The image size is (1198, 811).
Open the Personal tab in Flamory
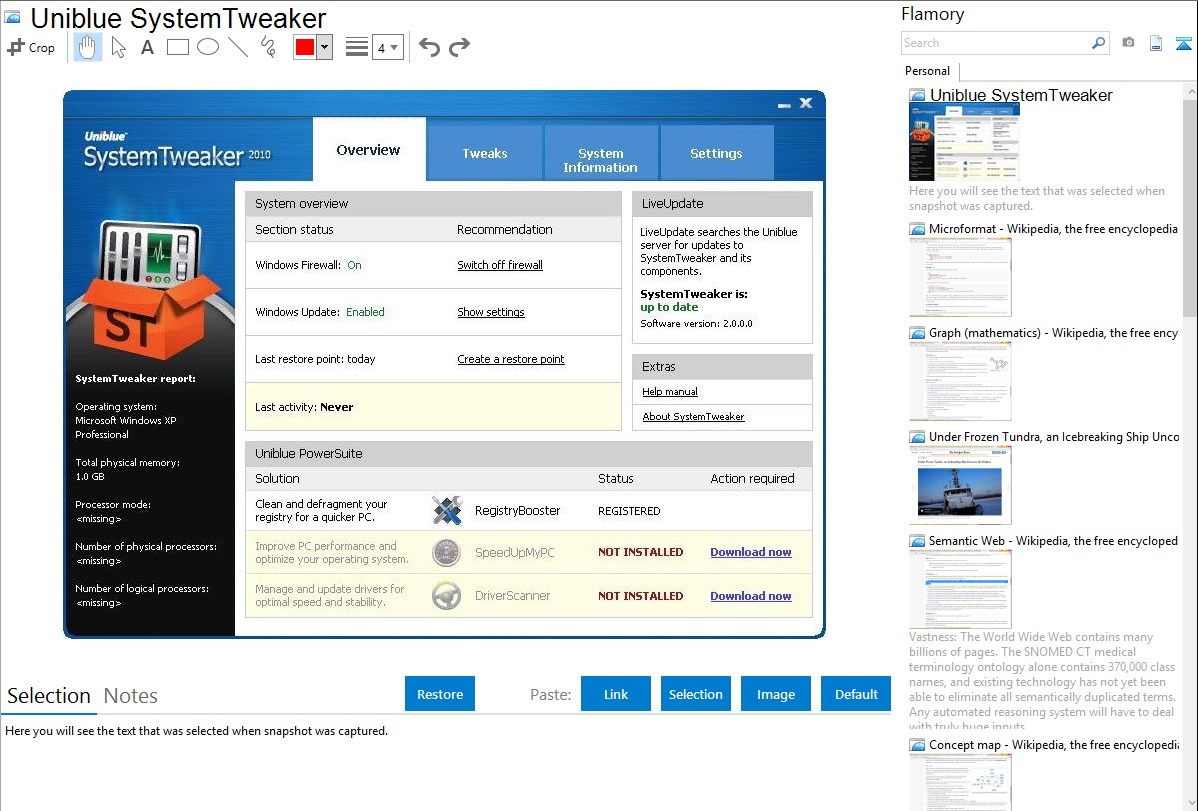927,71
